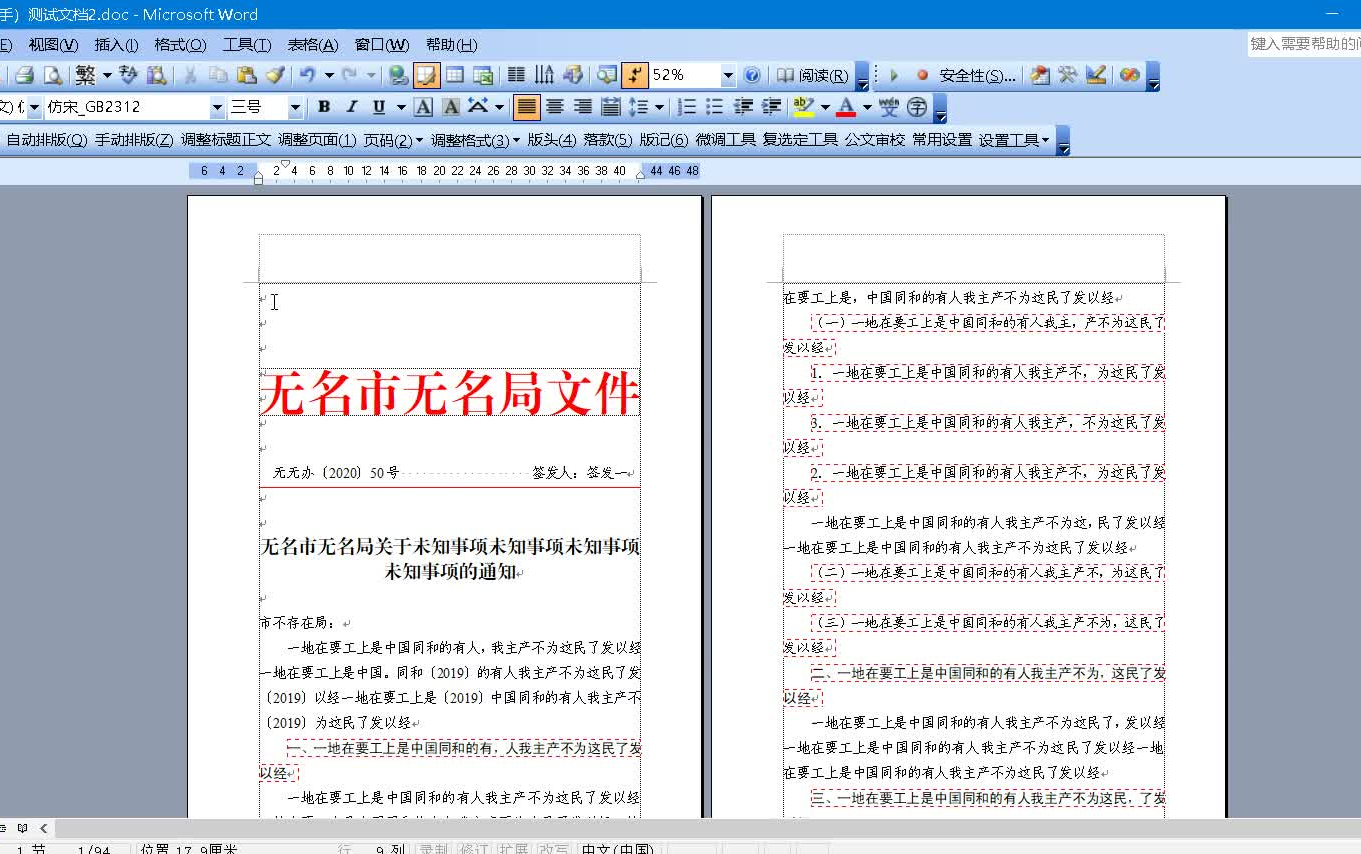Insert a table
The width and height of the screenshot is (1361, 854).
[x=455, y=75]
